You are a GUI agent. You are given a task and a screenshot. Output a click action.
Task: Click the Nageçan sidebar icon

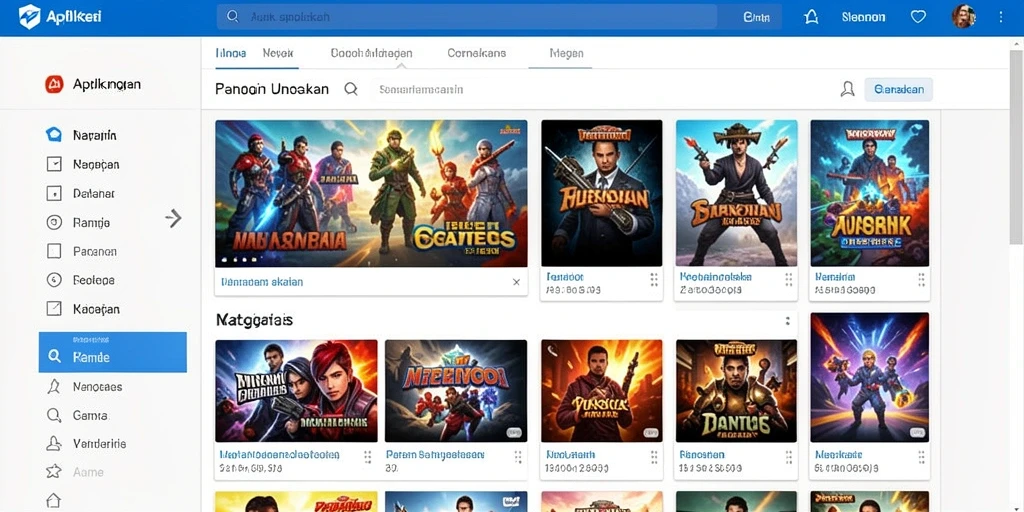54,165
